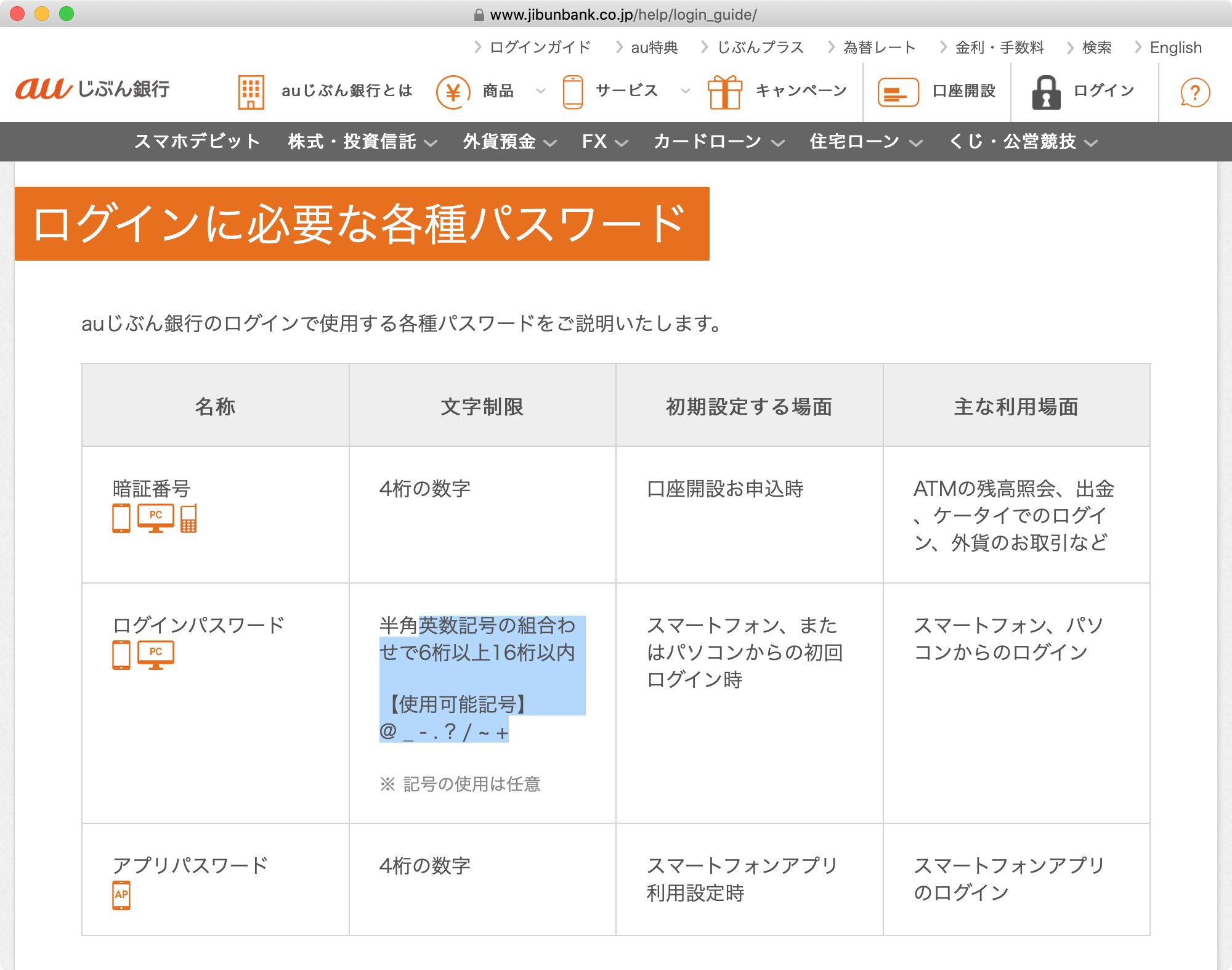Click the 名称 column header
This screenshot has width=1232, height=970.
pyautogui.click(x=215, y=406)
